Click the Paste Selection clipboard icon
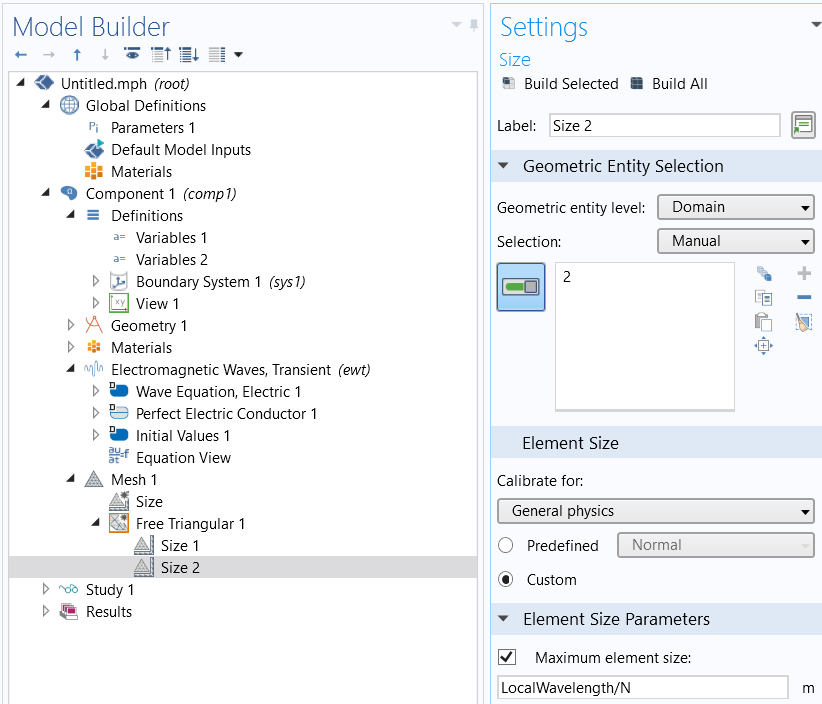 pos(764,322)
